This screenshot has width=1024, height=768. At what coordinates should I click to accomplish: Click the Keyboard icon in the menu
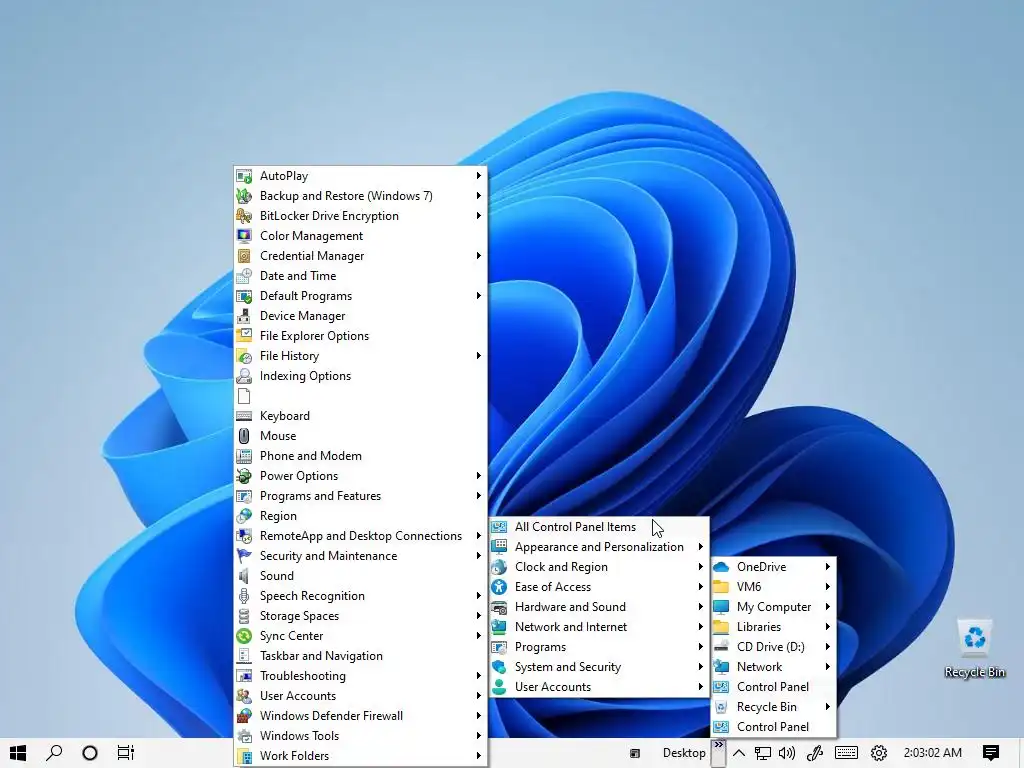pos(244,416)
